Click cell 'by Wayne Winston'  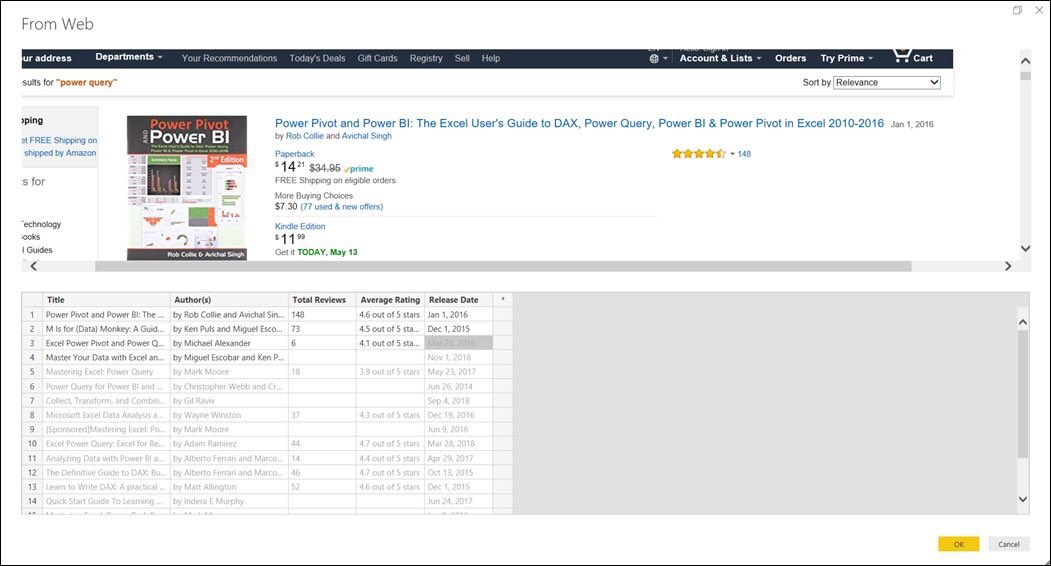pos(230,415)
